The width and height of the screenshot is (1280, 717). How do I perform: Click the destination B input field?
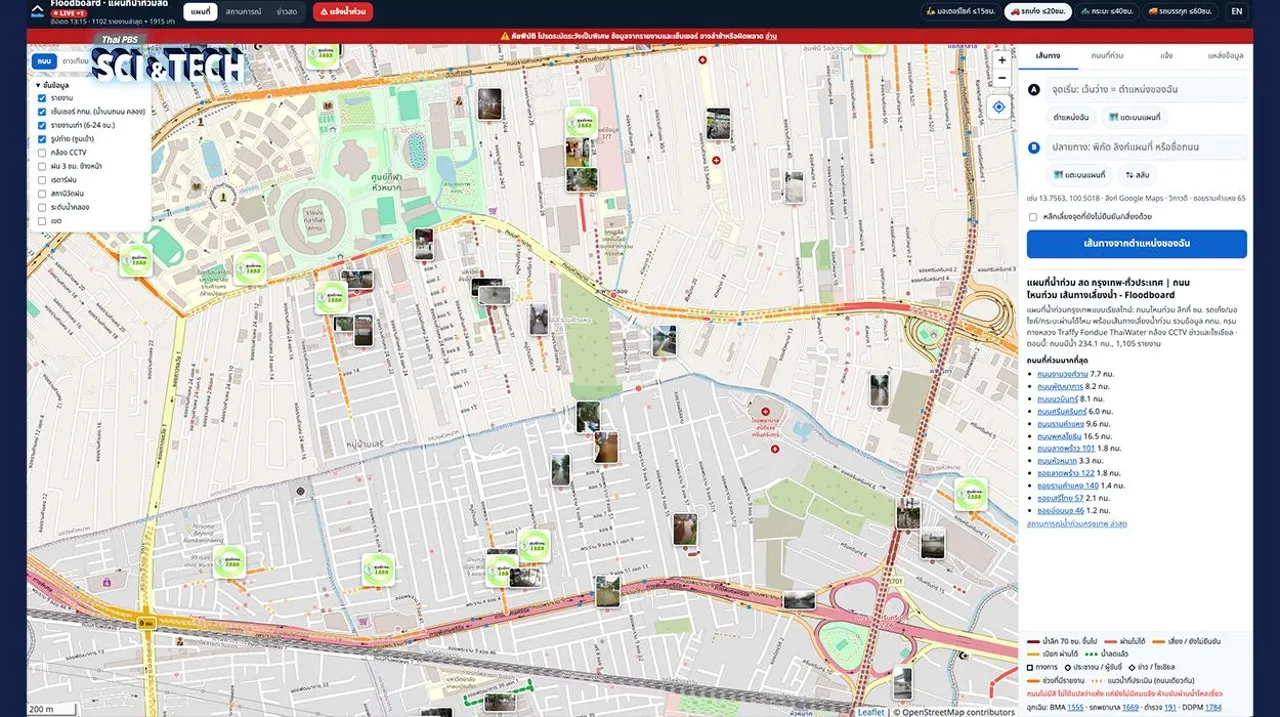coord(1146,147)
